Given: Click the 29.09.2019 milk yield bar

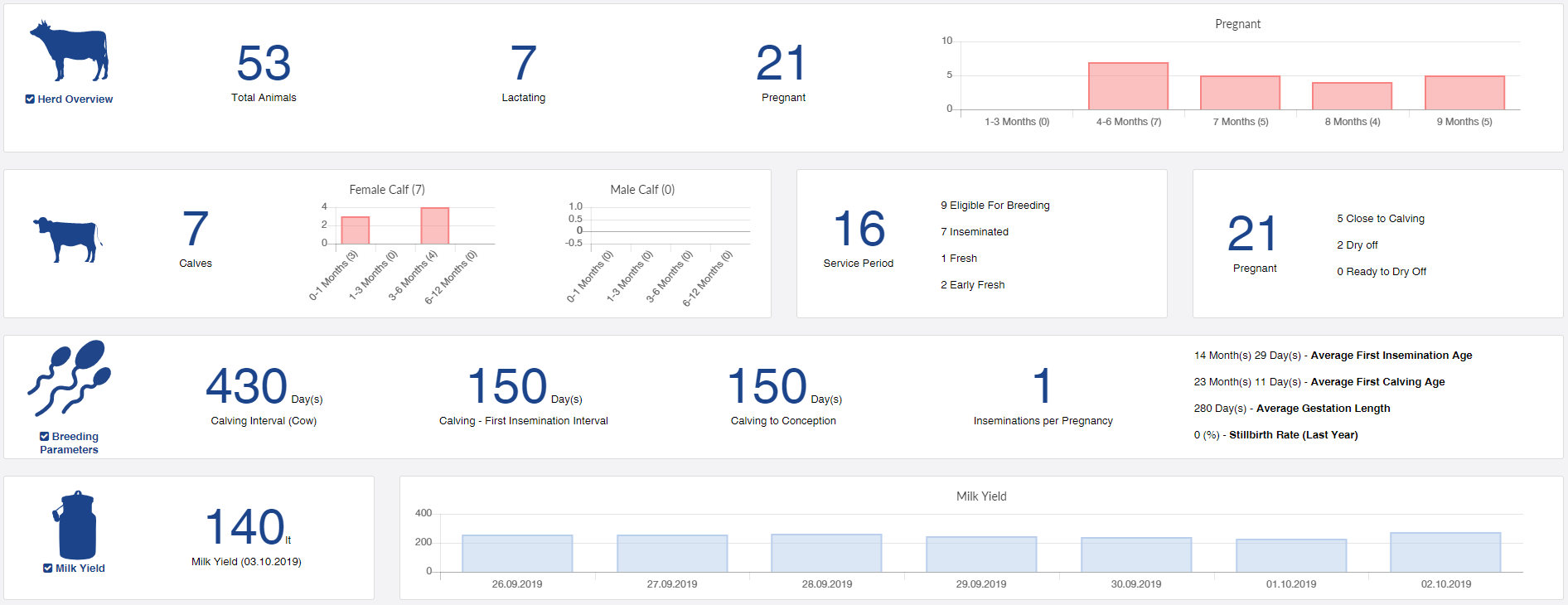Looking at the screenshot, I should [x=981, y=554].
